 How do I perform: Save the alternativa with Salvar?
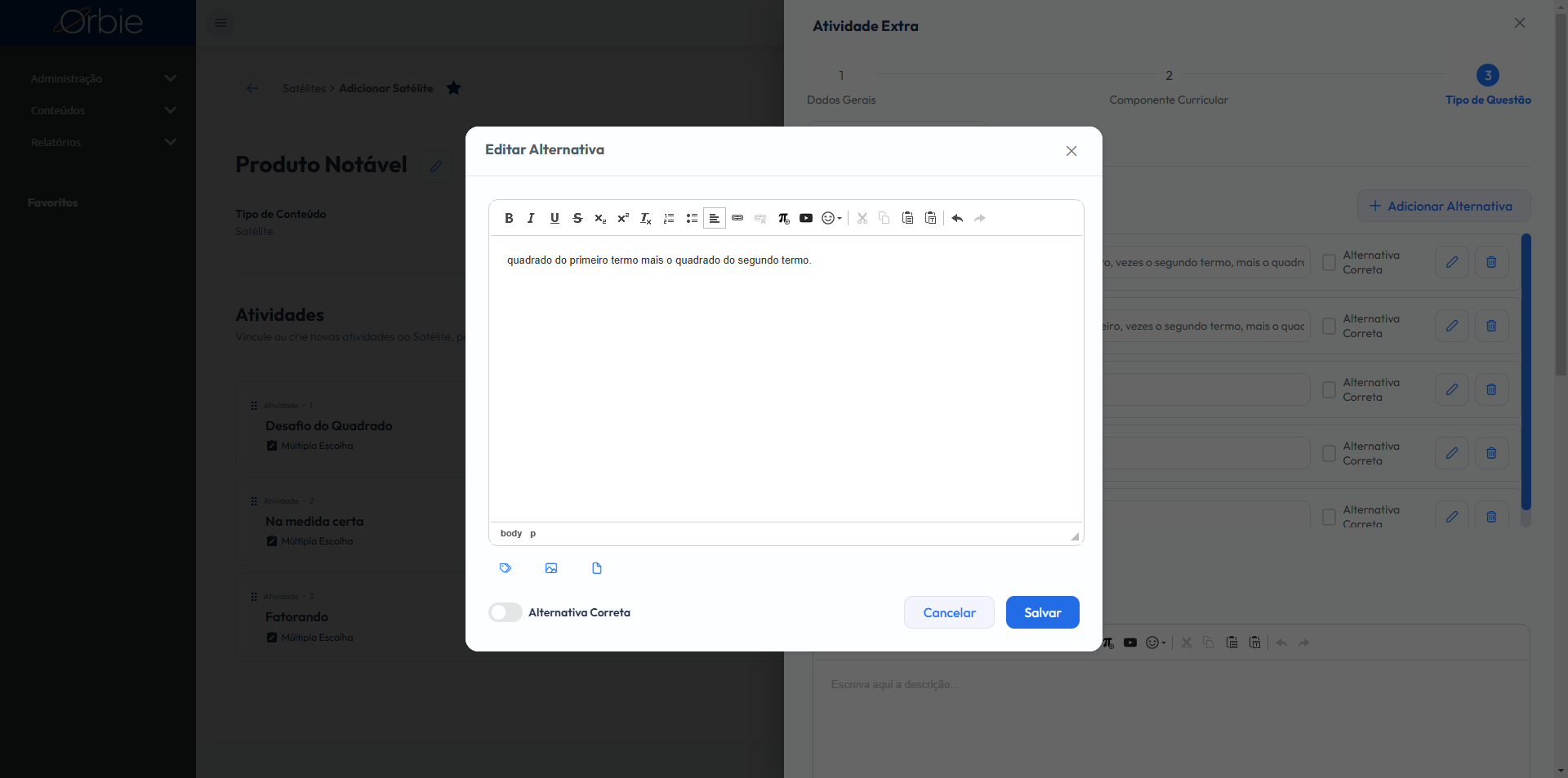(x=1043, y=612)
